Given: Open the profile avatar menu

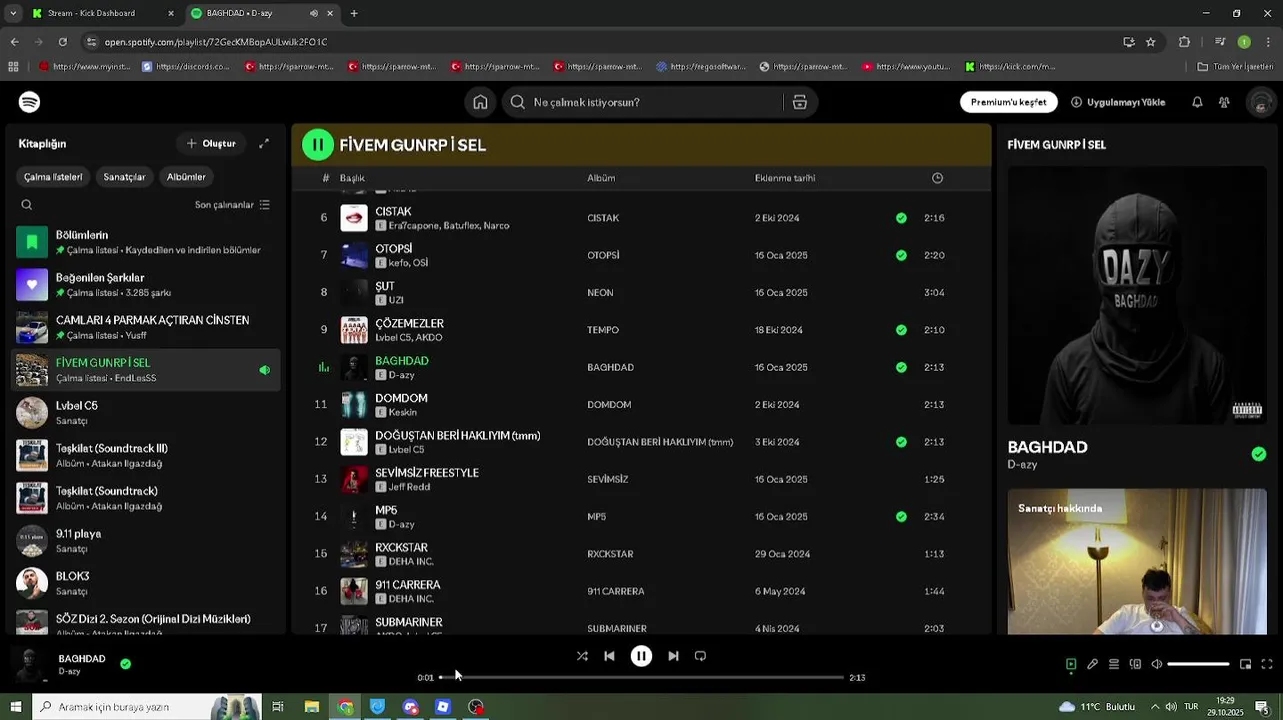Looking at the screenshot, I should point(1261,102).
